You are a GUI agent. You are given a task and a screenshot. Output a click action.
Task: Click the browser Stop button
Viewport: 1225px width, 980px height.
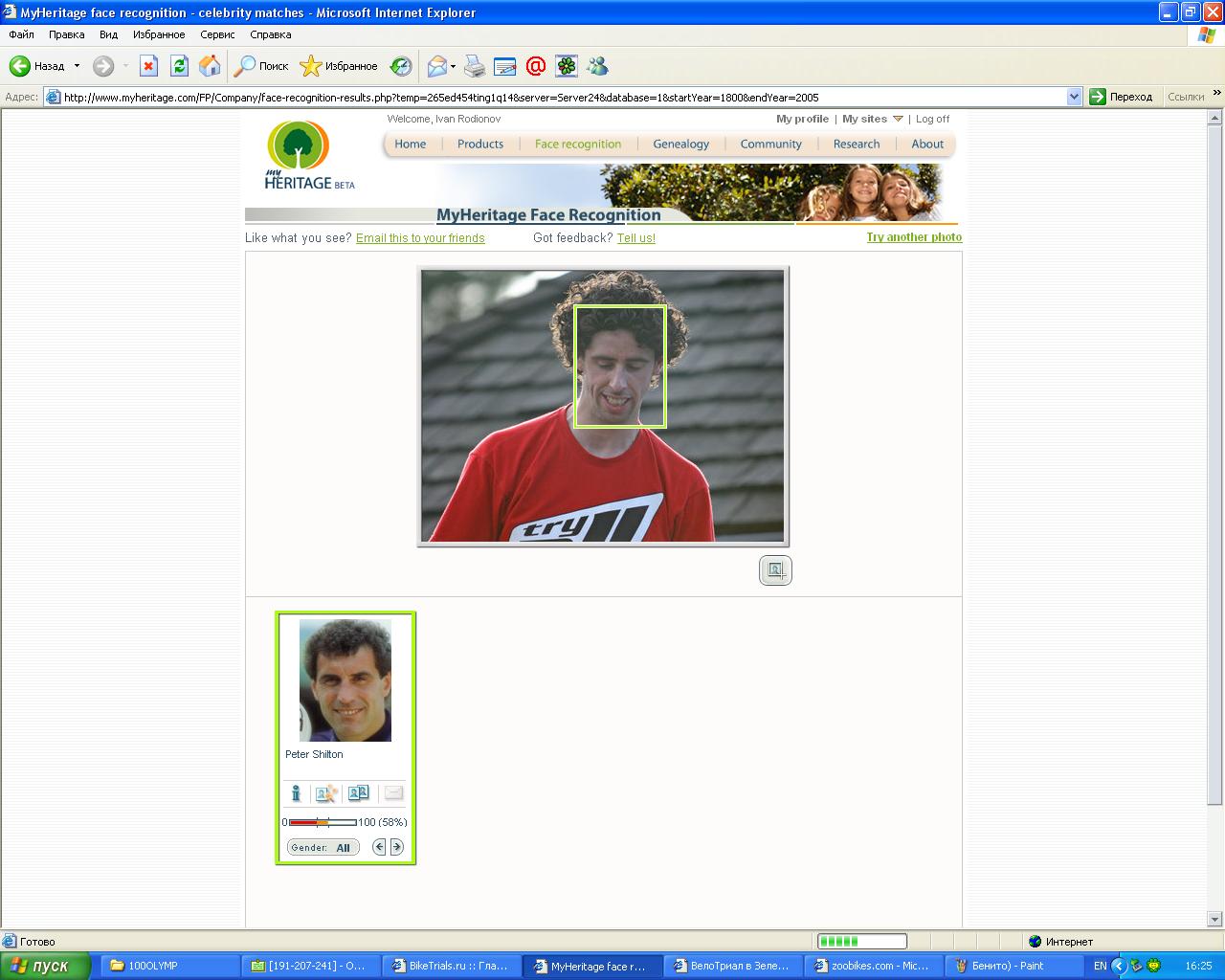pyautogui.click(x=148, y=66)
